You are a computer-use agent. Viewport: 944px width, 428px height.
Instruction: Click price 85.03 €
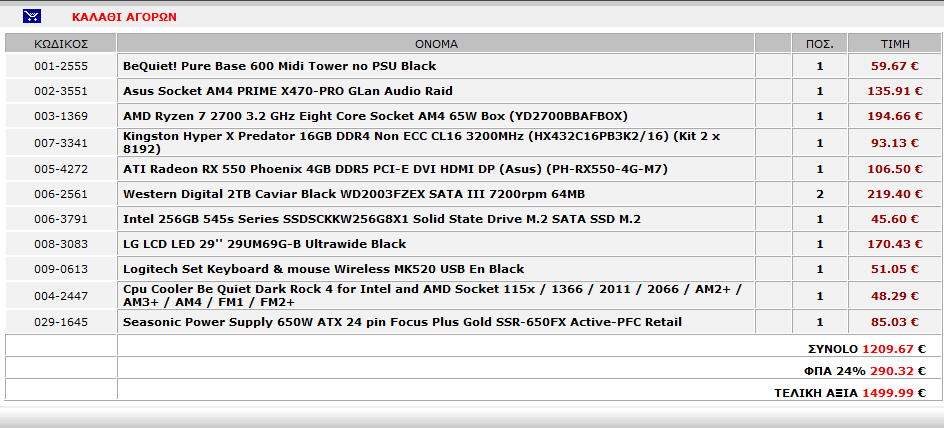895,323
